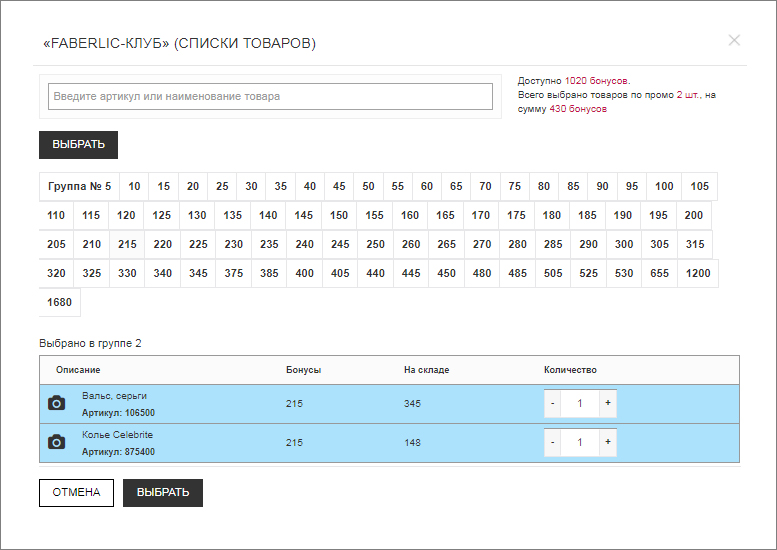Viewport: 777px width, 550px height.
Task: Select bonus group 655
Action: pyautogui.click(x=660, y=273)
